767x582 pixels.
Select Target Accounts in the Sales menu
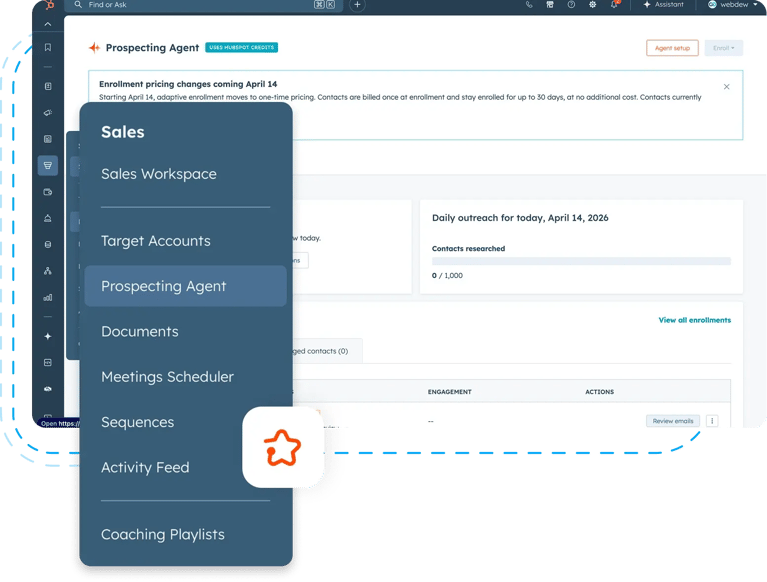pos(156,241)
